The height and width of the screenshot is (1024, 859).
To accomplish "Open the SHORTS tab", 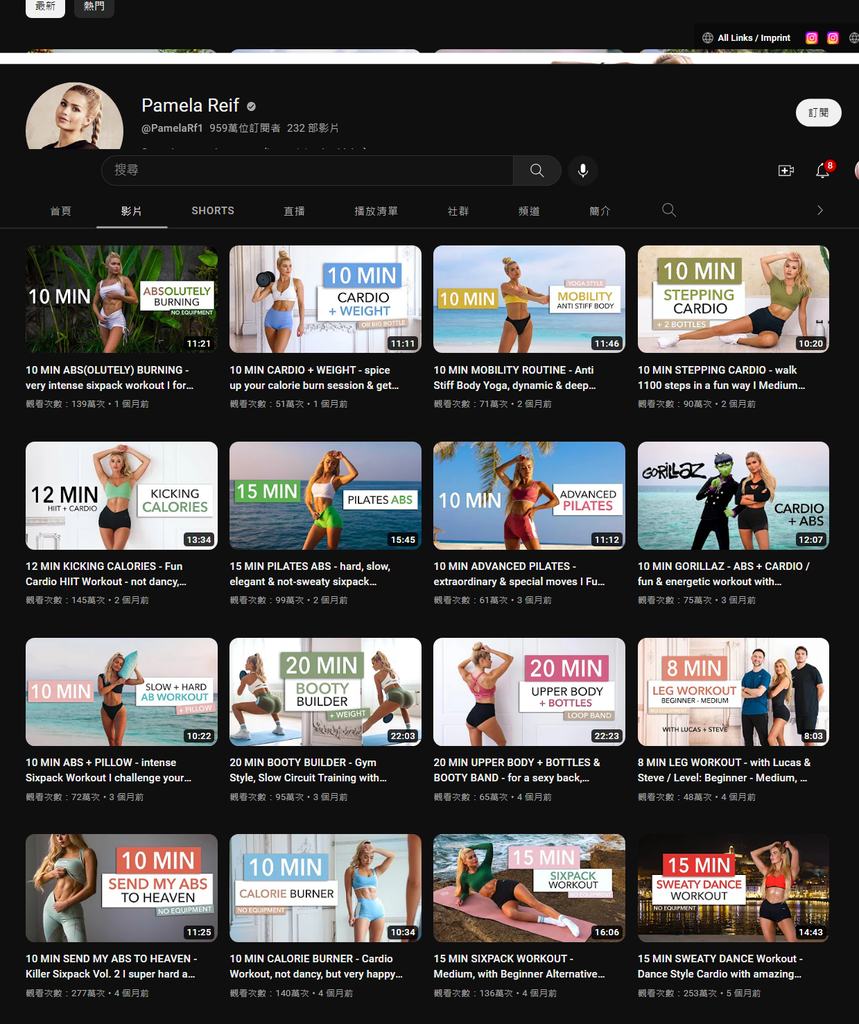I will pyautogui.click(x=213, y=210).
